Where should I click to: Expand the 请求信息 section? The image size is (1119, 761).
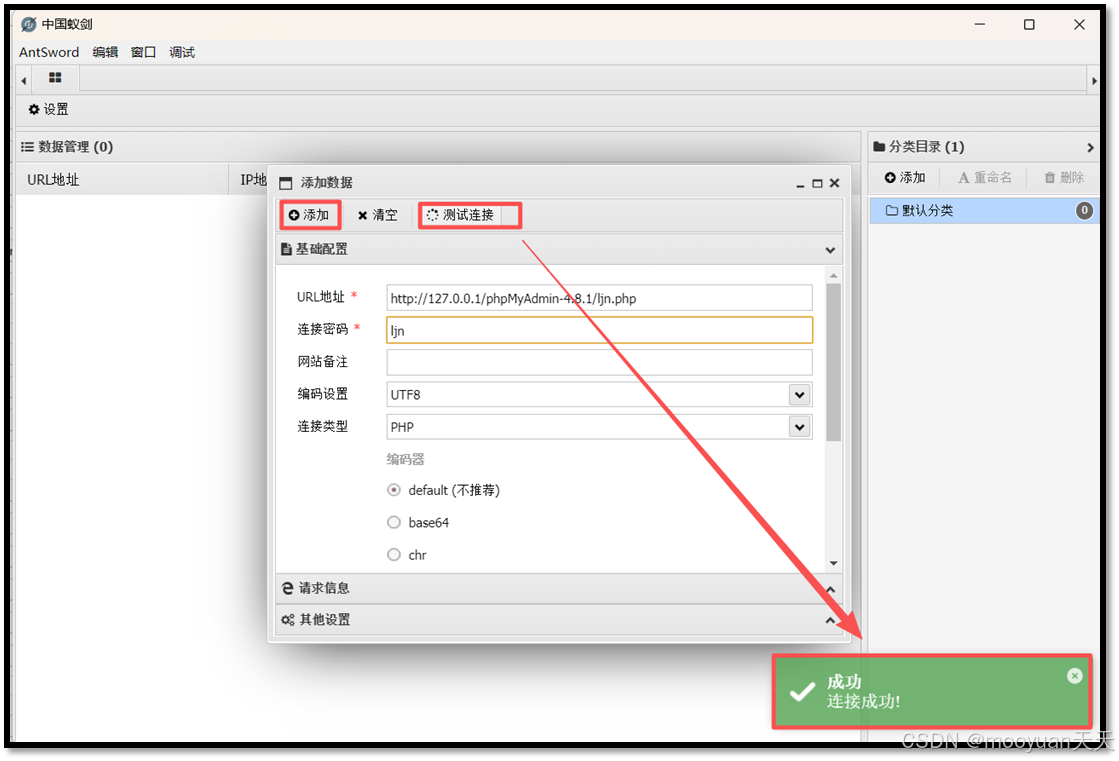point(559,588)
